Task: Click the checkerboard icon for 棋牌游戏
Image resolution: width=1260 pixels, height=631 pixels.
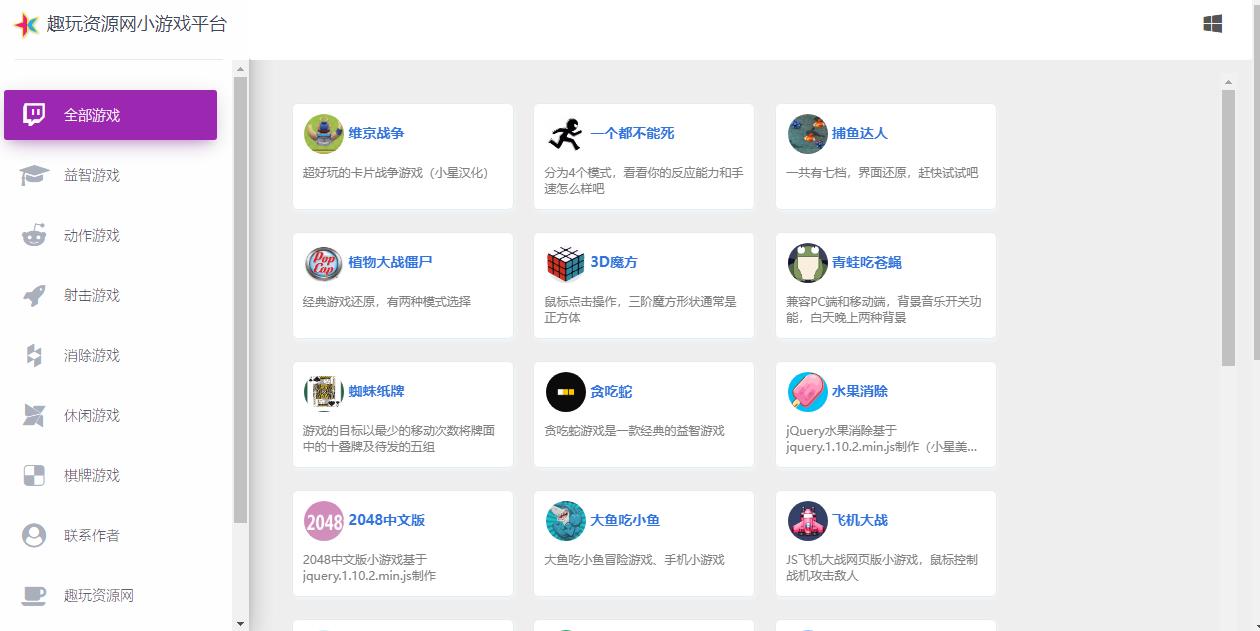Action: [34, 475]
